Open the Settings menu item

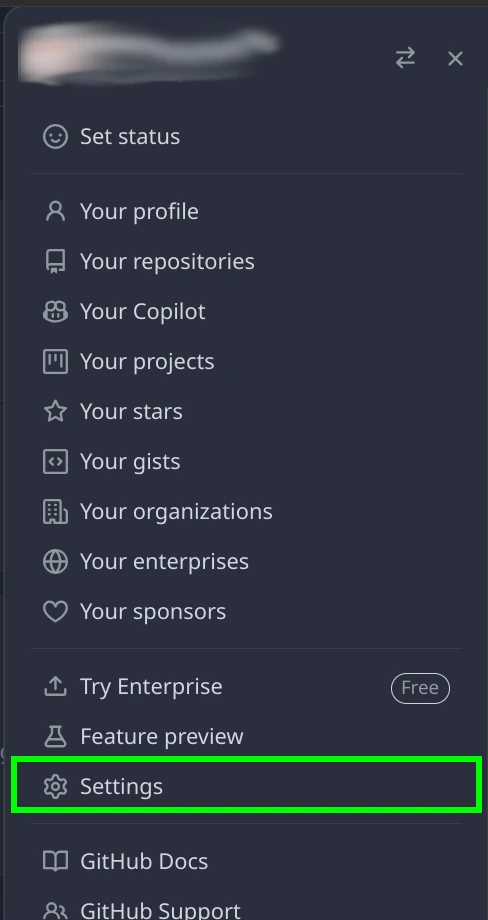point(246,786)
